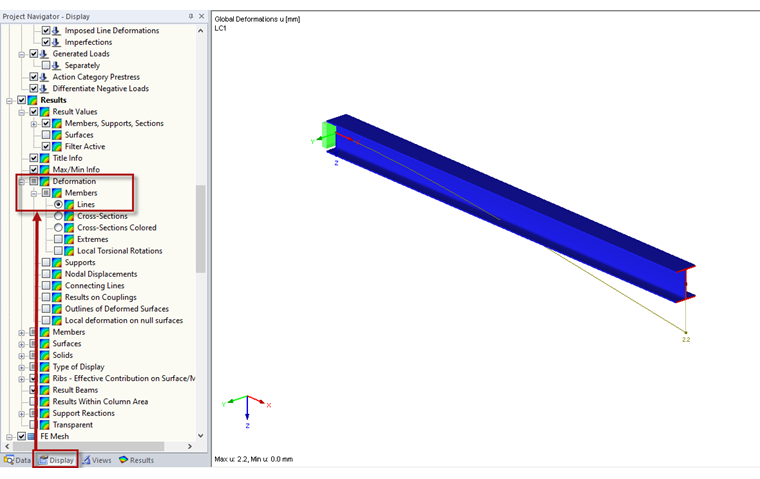Click the Generated Loads icon

coord(45,54)
